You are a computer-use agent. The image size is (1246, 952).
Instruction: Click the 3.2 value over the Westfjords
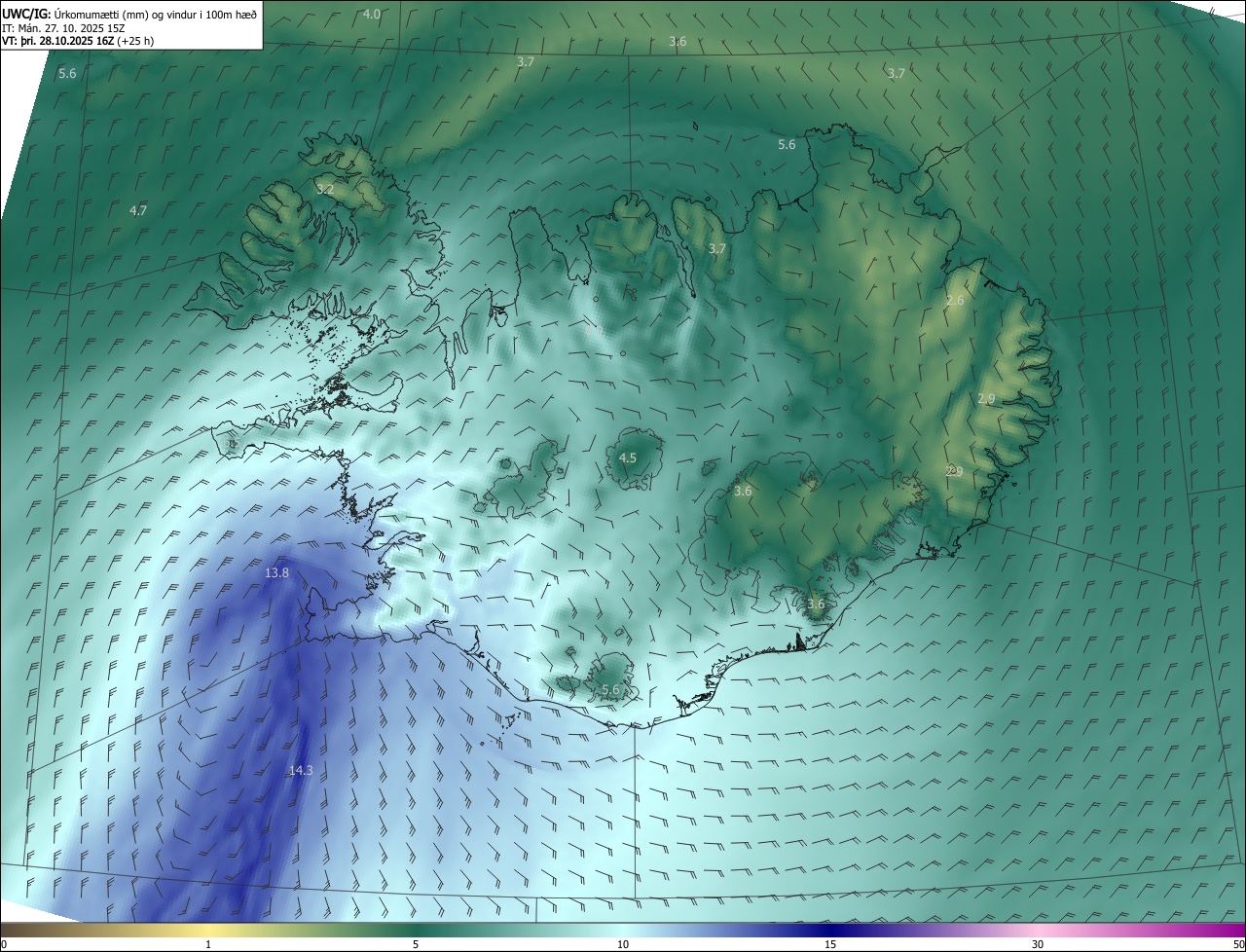(325, 190)
